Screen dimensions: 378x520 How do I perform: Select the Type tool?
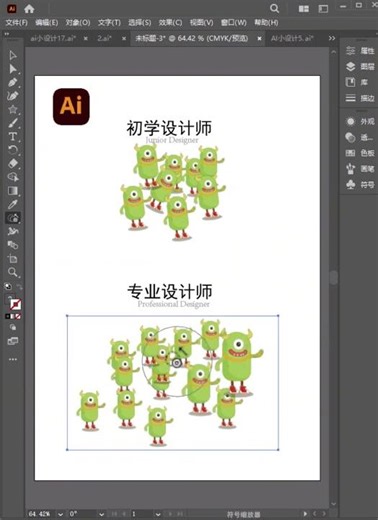[x=13, y=136]
